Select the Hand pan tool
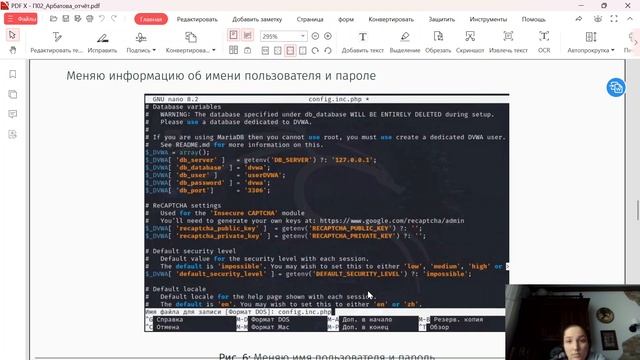The height and width of the screenshot is (360, 640). (13, 50)
